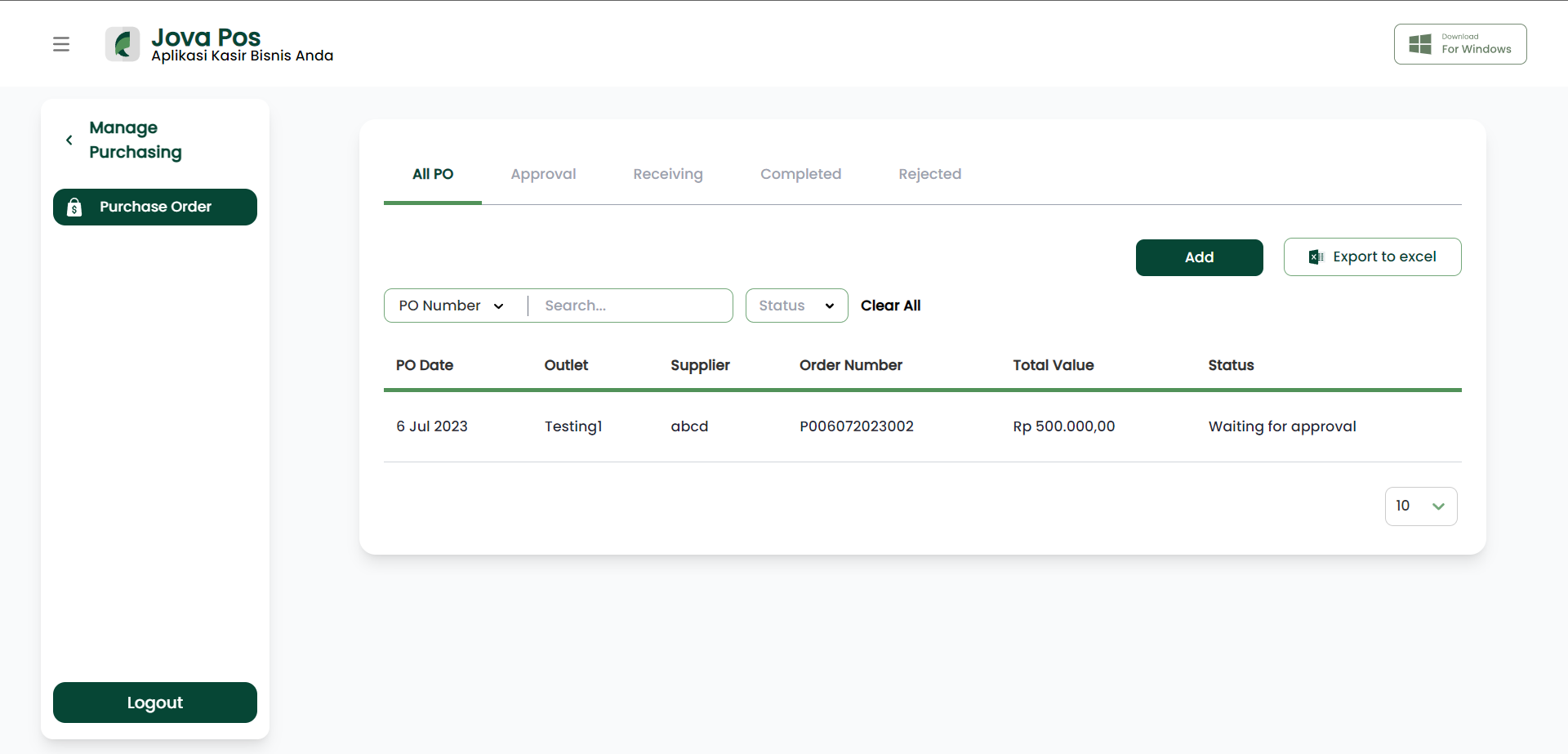This screenshot has width=1568, height=754.
Task: Click the Windows logo in the download button
Action: point(1420,44)
